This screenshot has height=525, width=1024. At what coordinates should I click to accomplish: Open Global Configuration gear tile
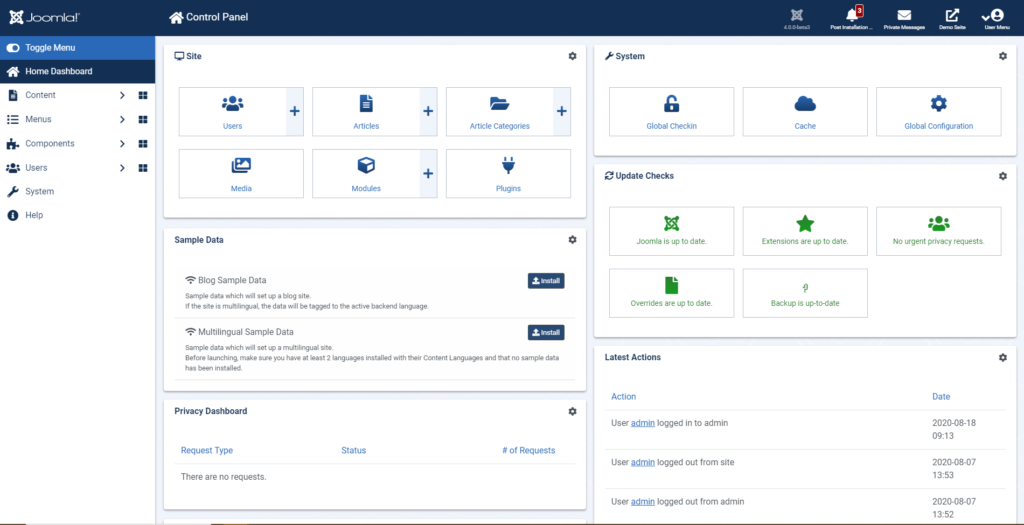pyautogui.click(x=938, y=104)
